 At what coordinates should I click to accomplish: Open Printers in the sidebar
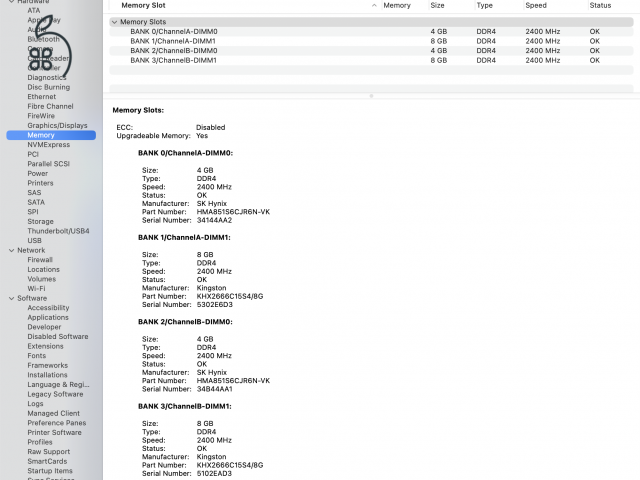coord(40,183)
